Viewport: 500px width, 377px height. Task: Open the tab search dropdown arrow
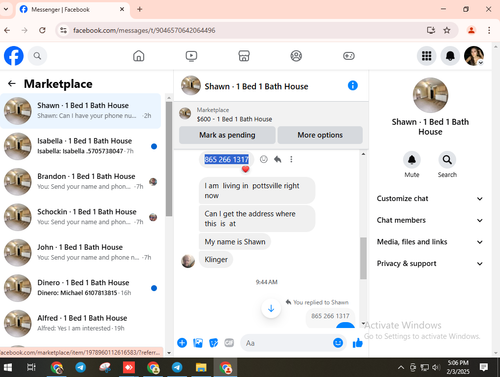click(6, 9)
